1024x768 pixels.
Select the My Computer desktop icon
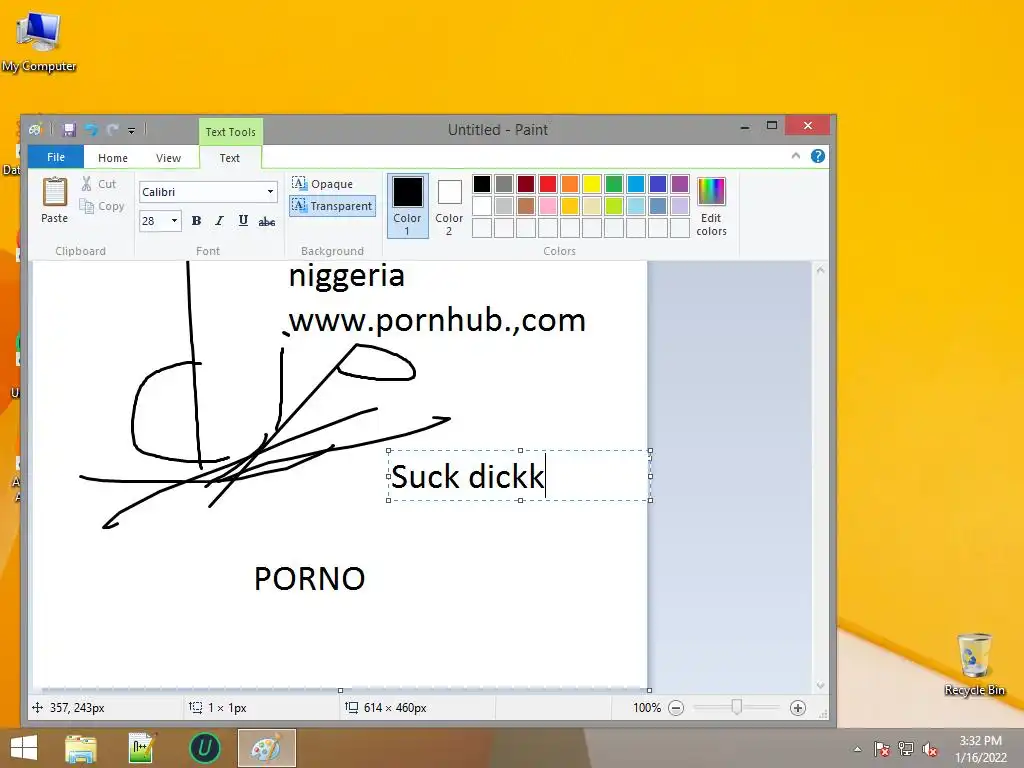(39, 42)
